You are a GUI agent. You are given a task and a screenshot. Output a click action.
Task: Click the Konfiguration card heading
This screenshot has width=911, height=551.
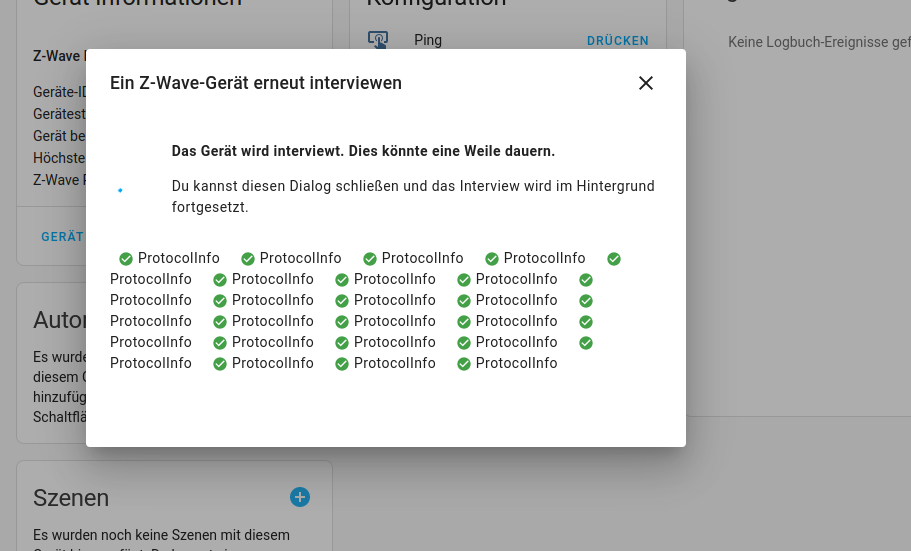(436, 4)
